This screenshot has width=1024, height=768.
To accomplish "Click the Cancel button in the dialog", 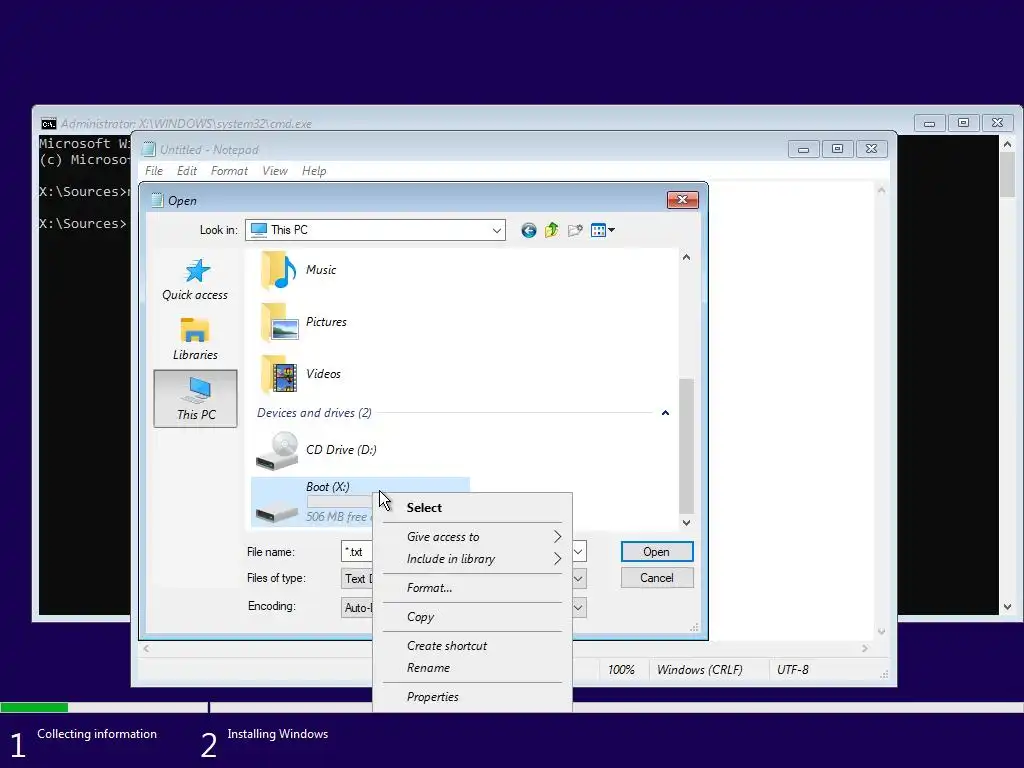I will pyautogui.click(x=656, y=578).
